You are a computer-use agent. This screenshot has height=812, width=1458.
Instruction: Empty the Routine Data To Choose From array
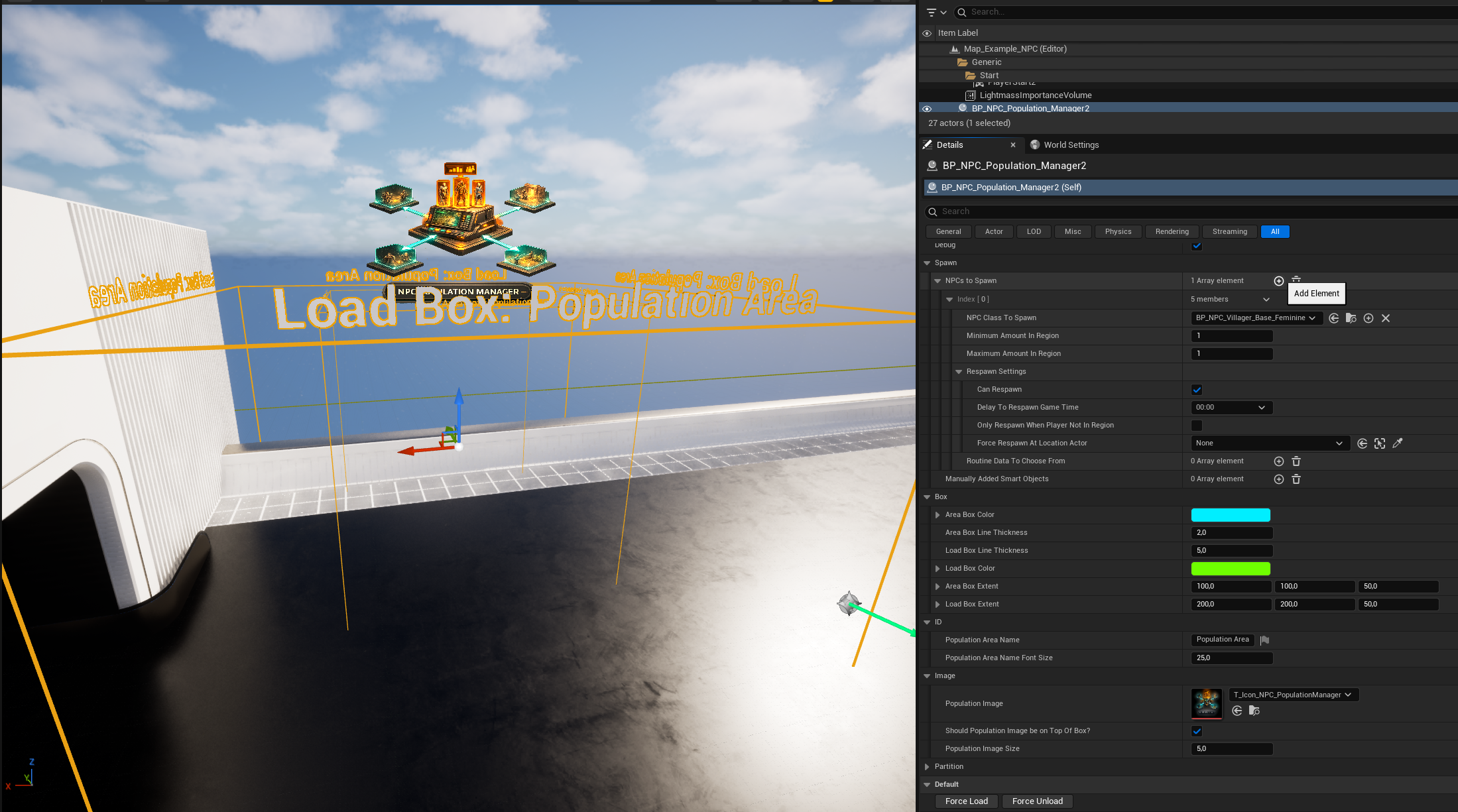[1296, 461]
